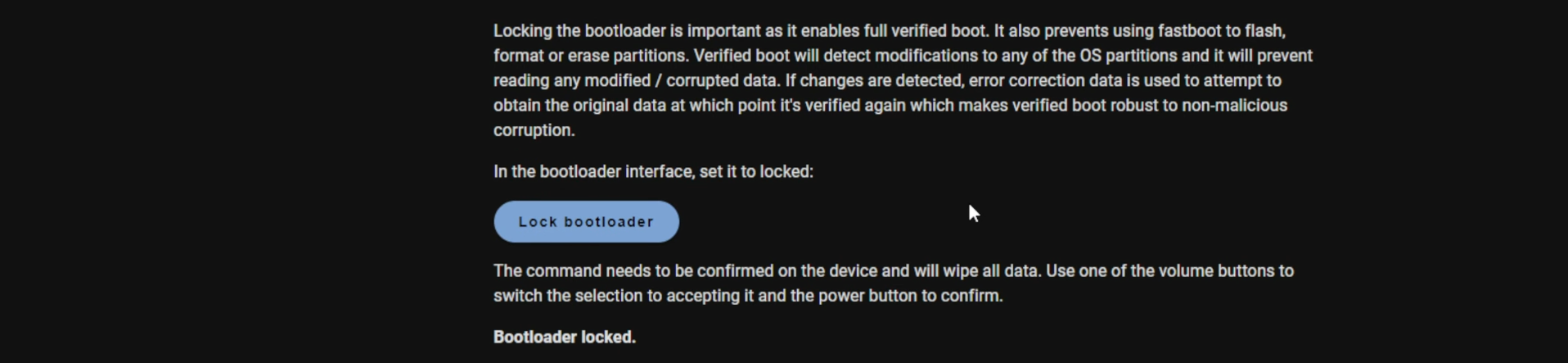Click the sentence 'In the bootloader interface, set it to locked:'

(x=653, y=171)
